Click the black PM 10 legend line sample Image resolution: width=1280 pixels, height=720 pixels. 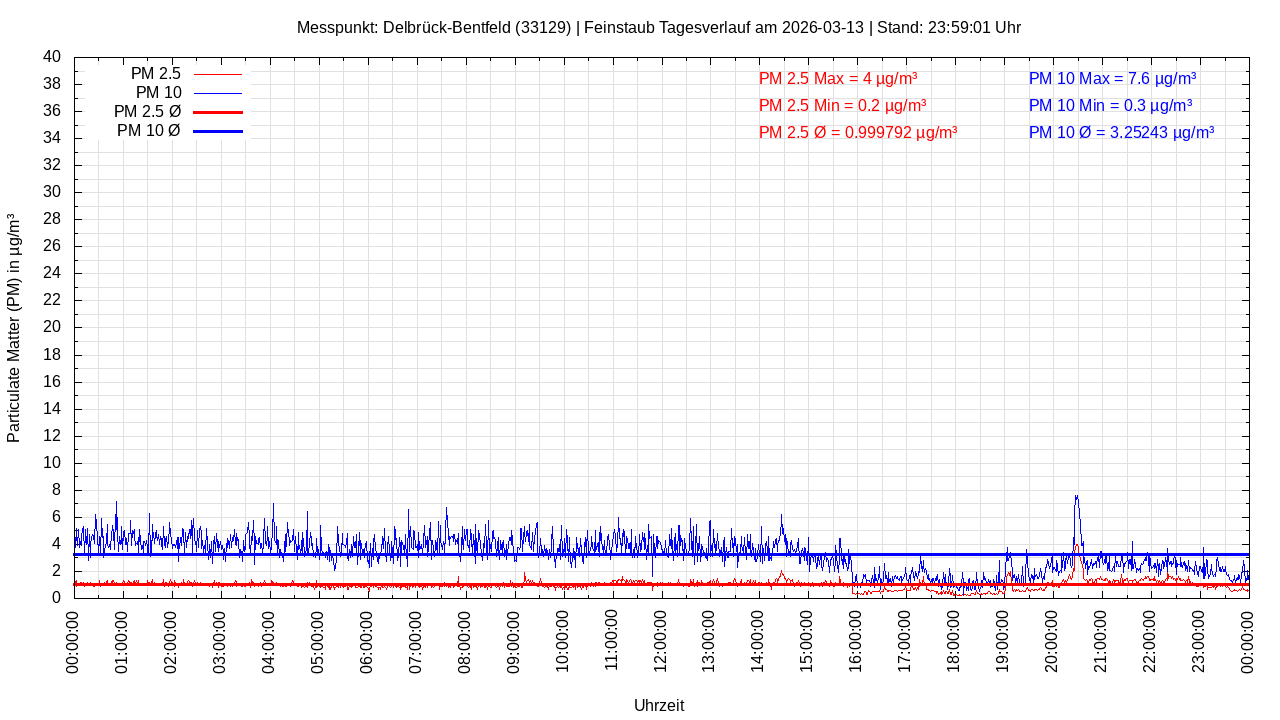coord(217,93)
